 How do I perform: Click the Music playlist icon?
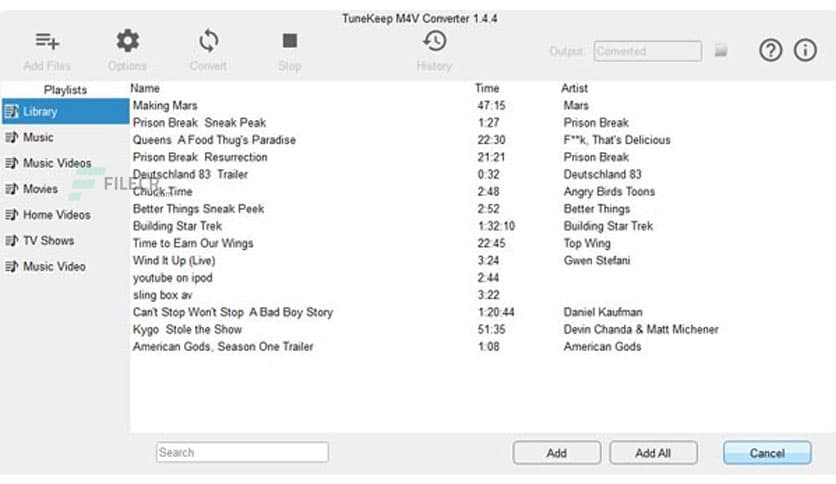[x=12, y=138]
